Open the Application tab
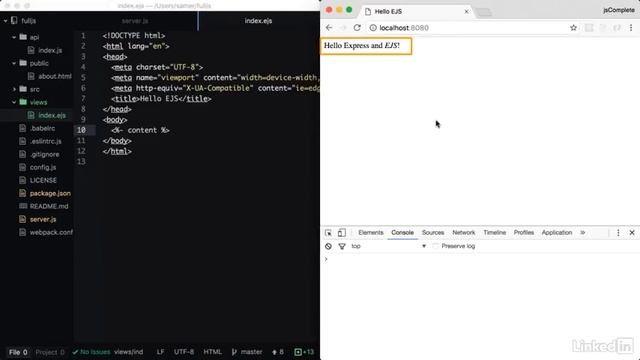This screenshot has height=360, width=640. pos(557,233)
